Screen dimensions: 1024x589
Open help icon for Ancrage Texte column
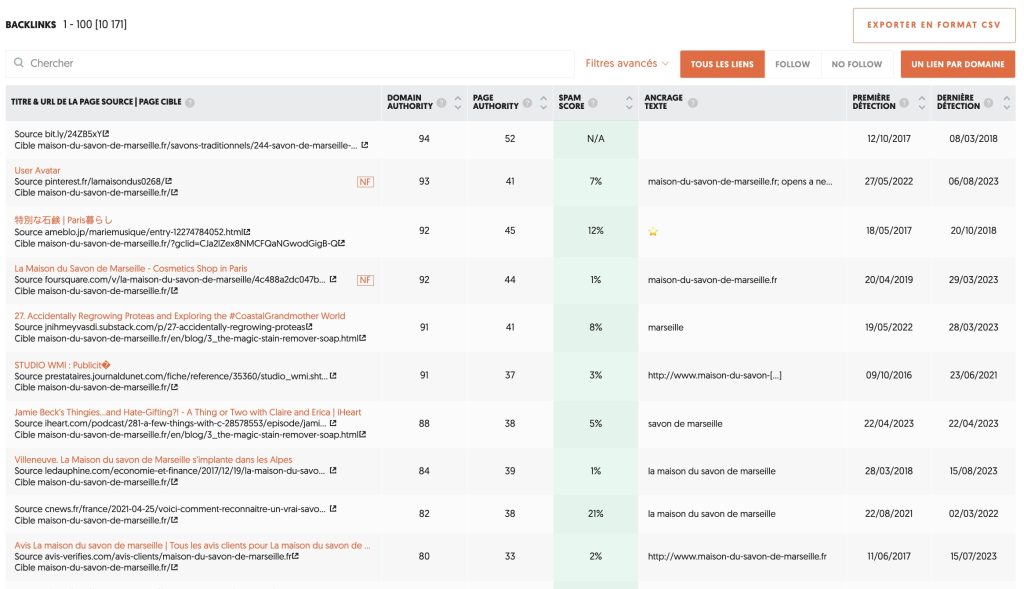pyautogui.click(x=693, y=103)
